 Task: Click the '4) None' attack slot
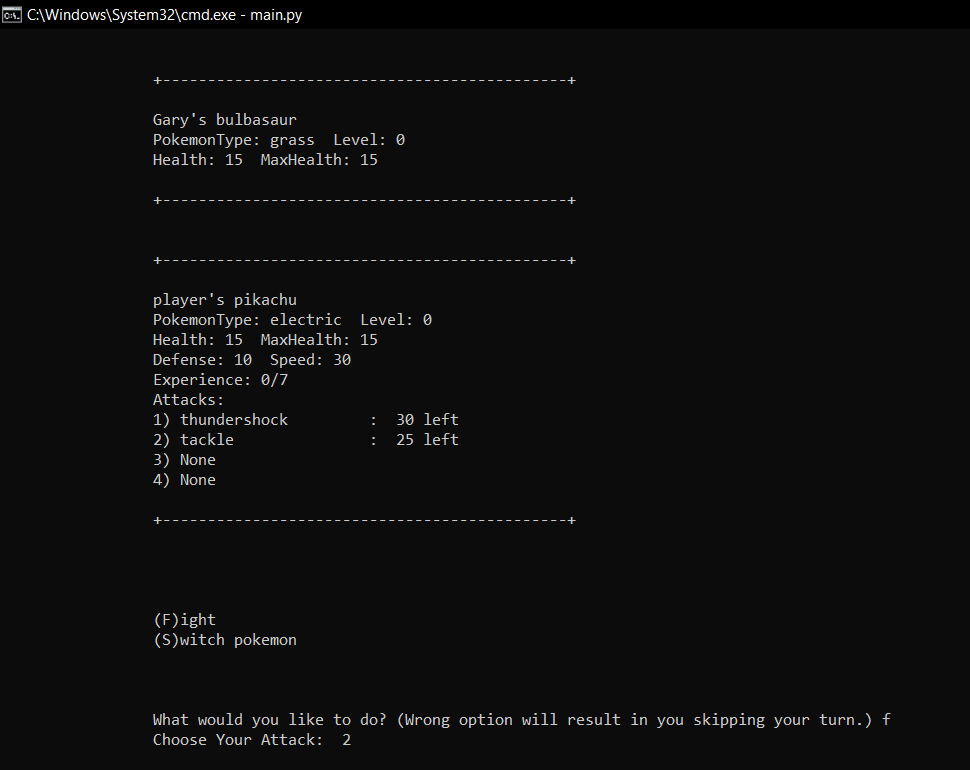[x=184, y=479]
